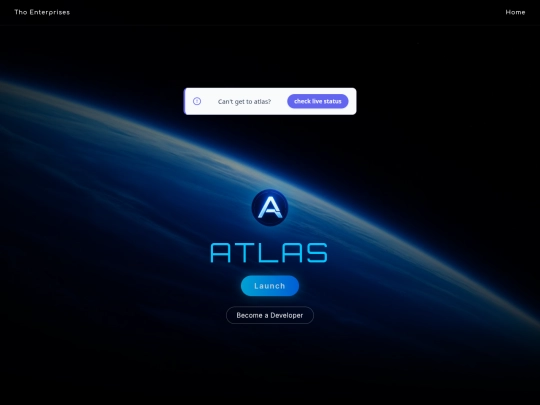Viewport: 540px width, 405px height.
Task: Click the Tho Enterprises brand name
Action: click(42, 12)
